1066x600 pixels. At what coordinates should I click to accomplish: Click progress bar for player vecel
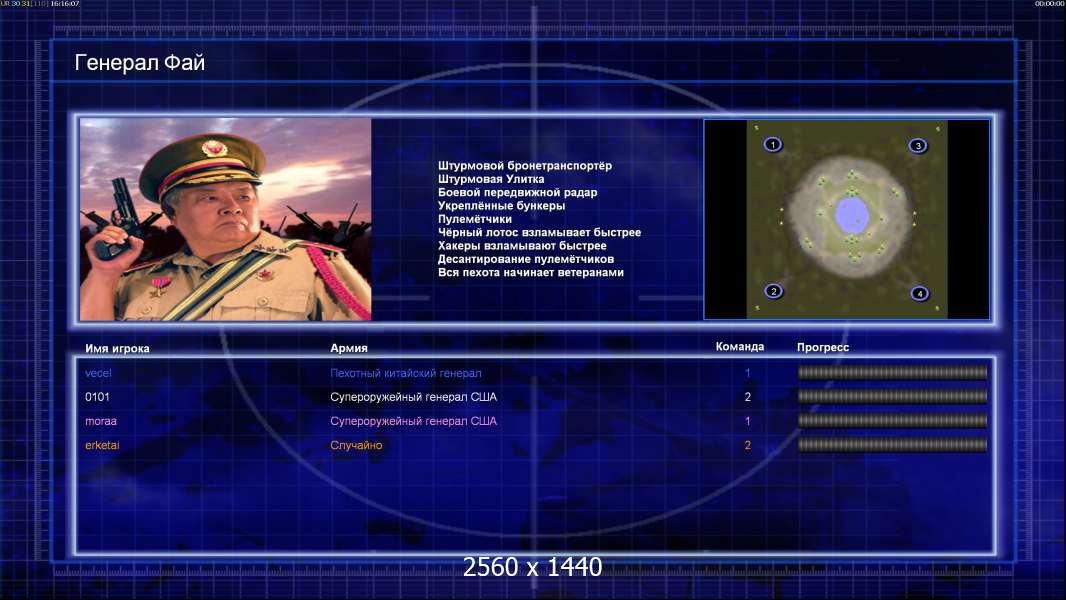(893, 372)
